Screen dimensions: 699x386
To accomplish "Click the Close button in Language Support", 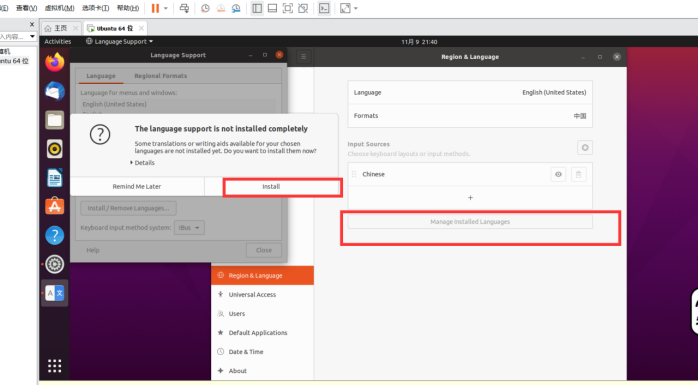I will coord(264,250).
